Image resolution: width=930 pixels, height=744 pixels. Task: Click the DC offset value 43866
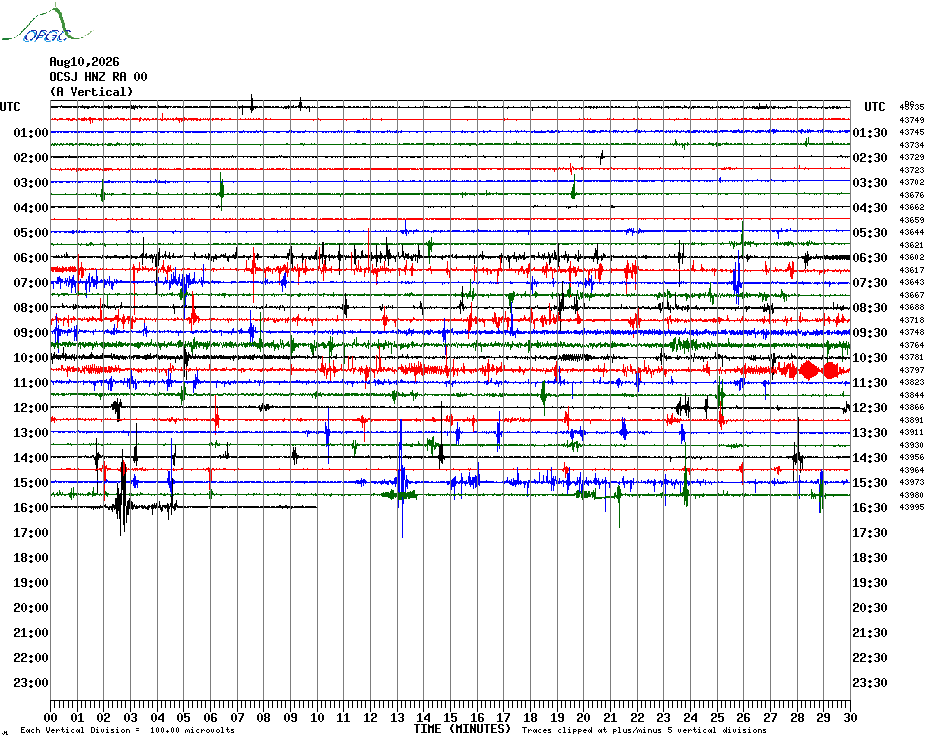pyautogui.click(x=912, y=407)
